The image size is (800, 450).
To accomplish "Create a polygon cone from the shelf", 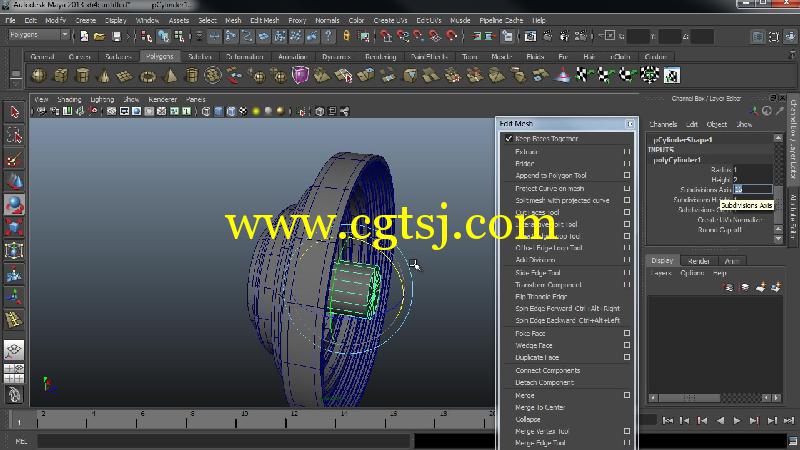I will (x=104, y=76).
